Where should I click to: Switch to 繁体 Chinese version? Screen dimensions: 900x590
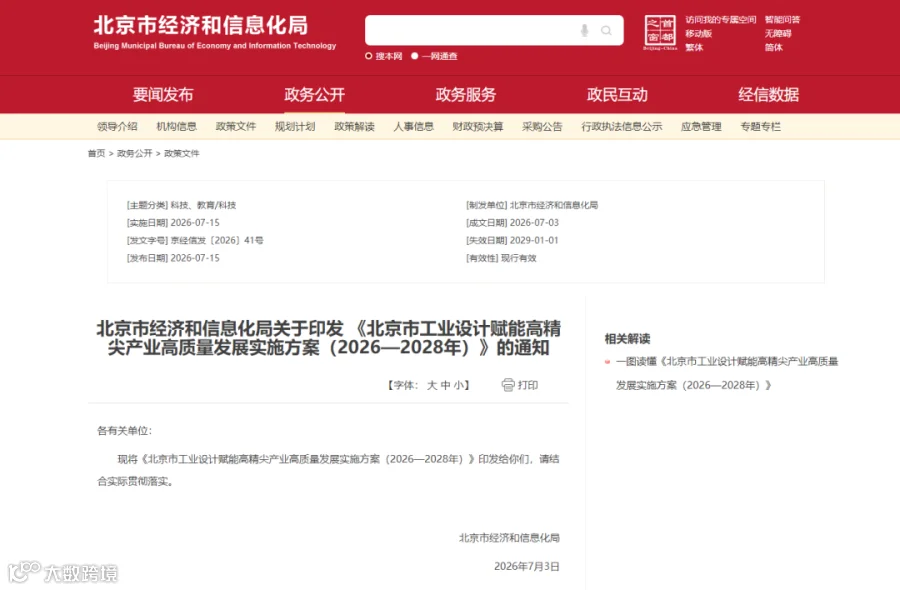click(x=694, y=47)
